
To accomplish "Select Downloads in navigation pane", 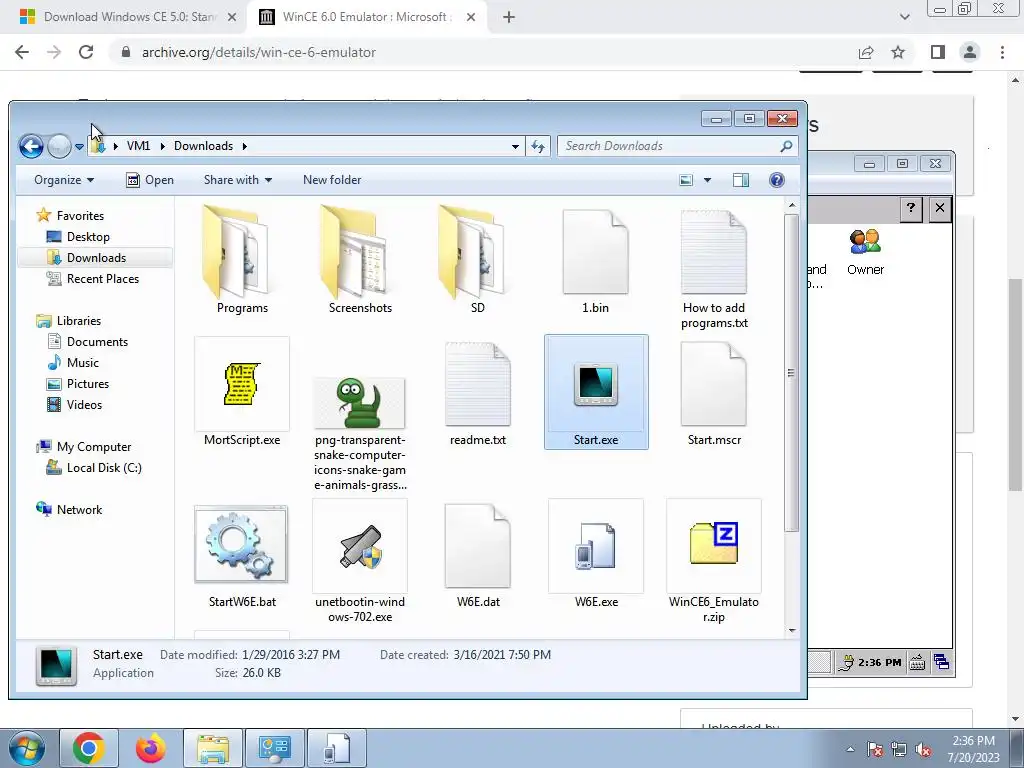I will [95, 257].
